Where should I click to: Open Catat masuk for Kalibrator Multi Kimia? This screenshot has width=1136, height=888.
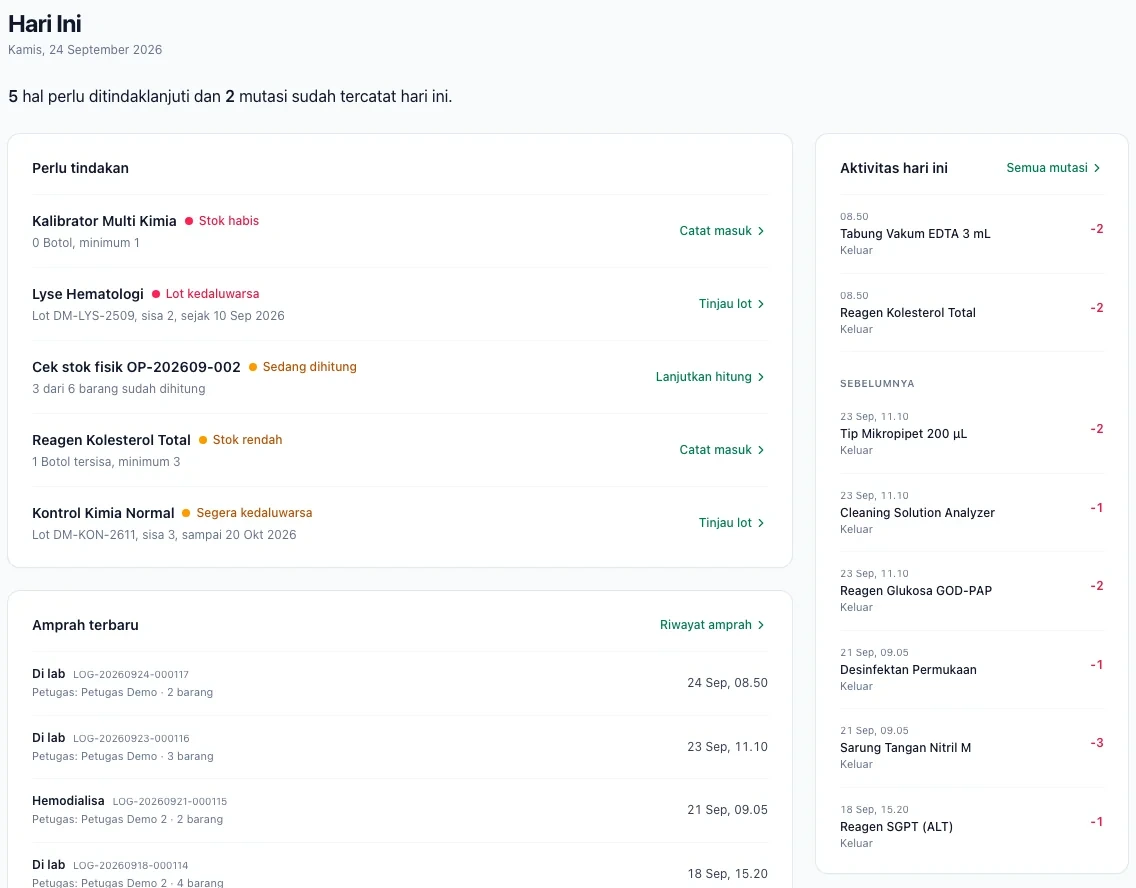pos(722,231)
